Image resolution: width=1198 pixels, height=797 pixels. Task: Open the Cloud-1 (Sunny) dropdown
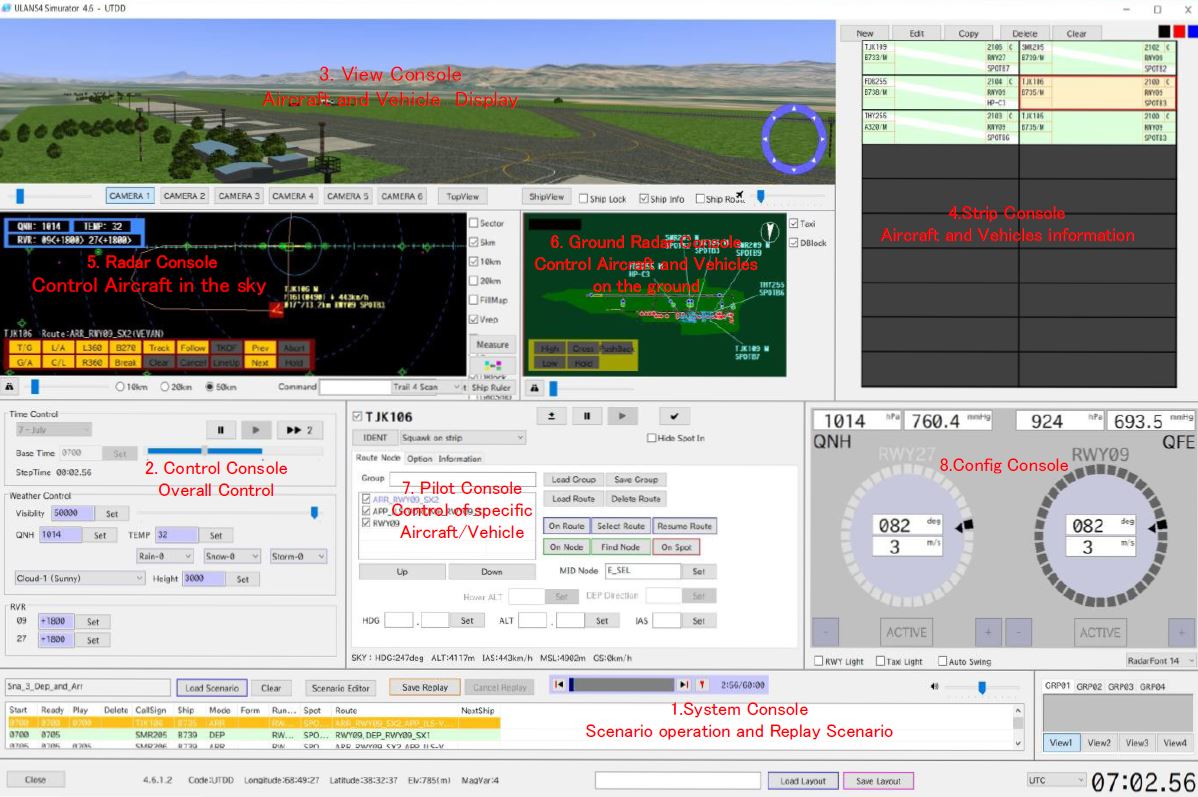79,578
